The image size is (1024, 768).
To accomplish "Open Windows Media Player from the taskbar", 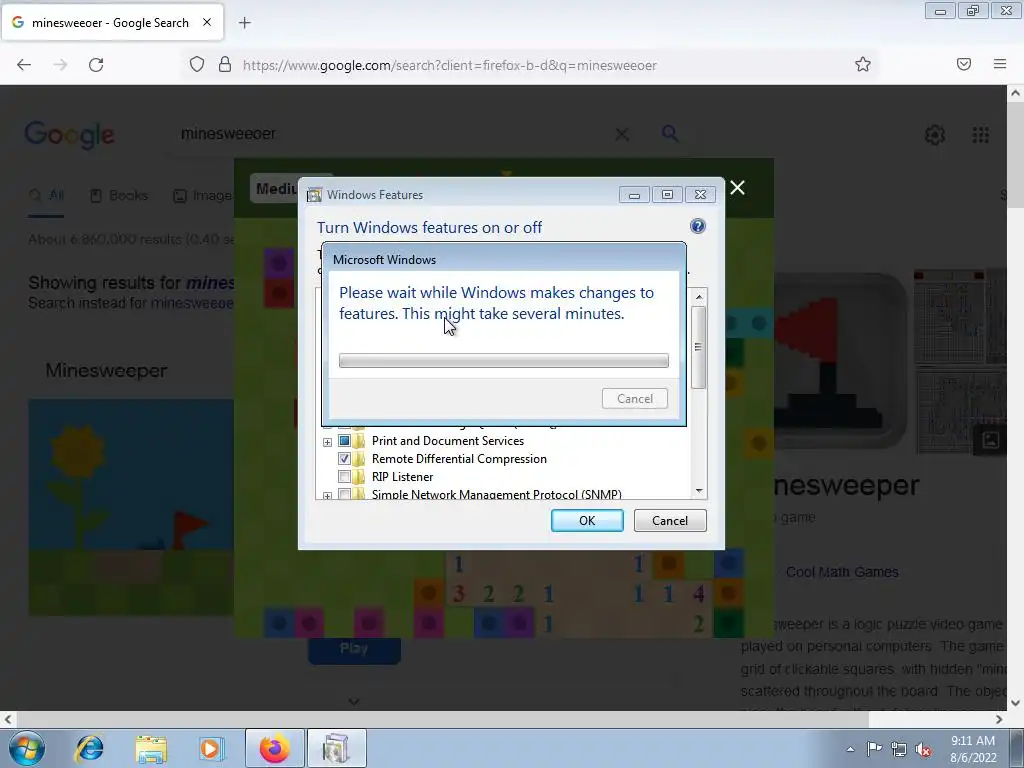I will point(212,748).
